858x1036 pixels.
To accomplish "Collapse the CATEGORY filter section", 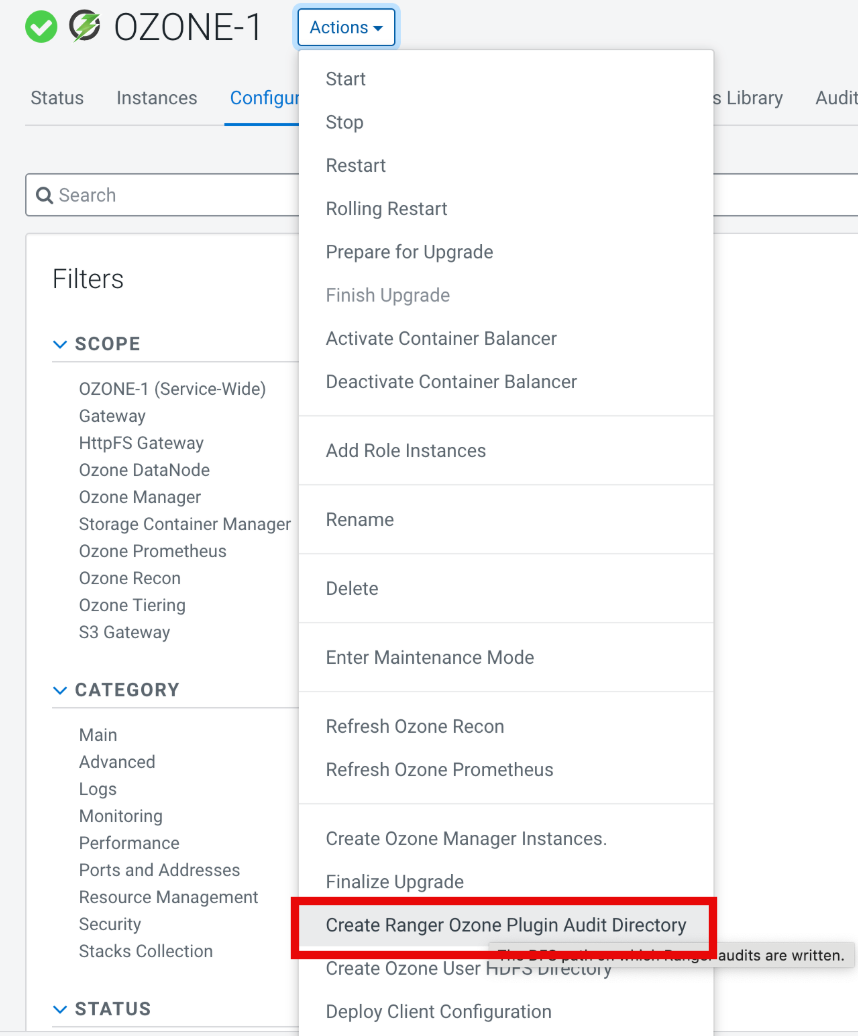I will [59, 690].
